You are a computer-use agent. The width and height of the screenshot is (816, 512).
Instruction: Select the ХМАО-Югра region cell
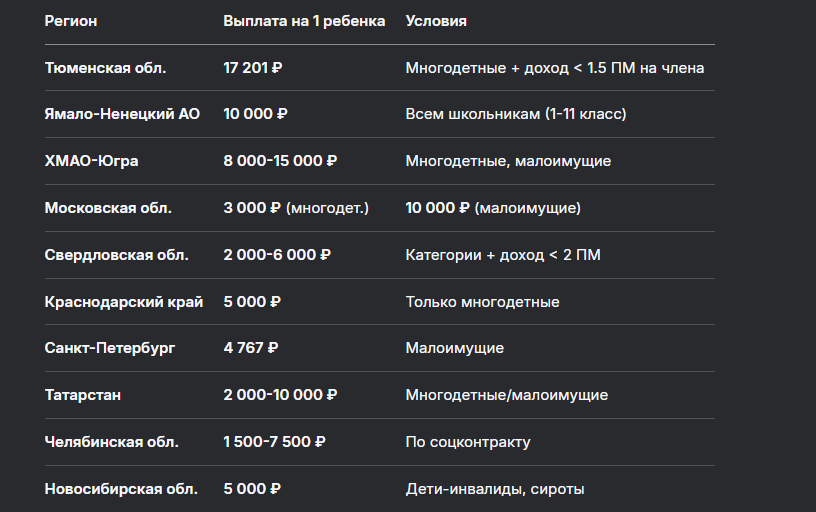pos(92,161)
